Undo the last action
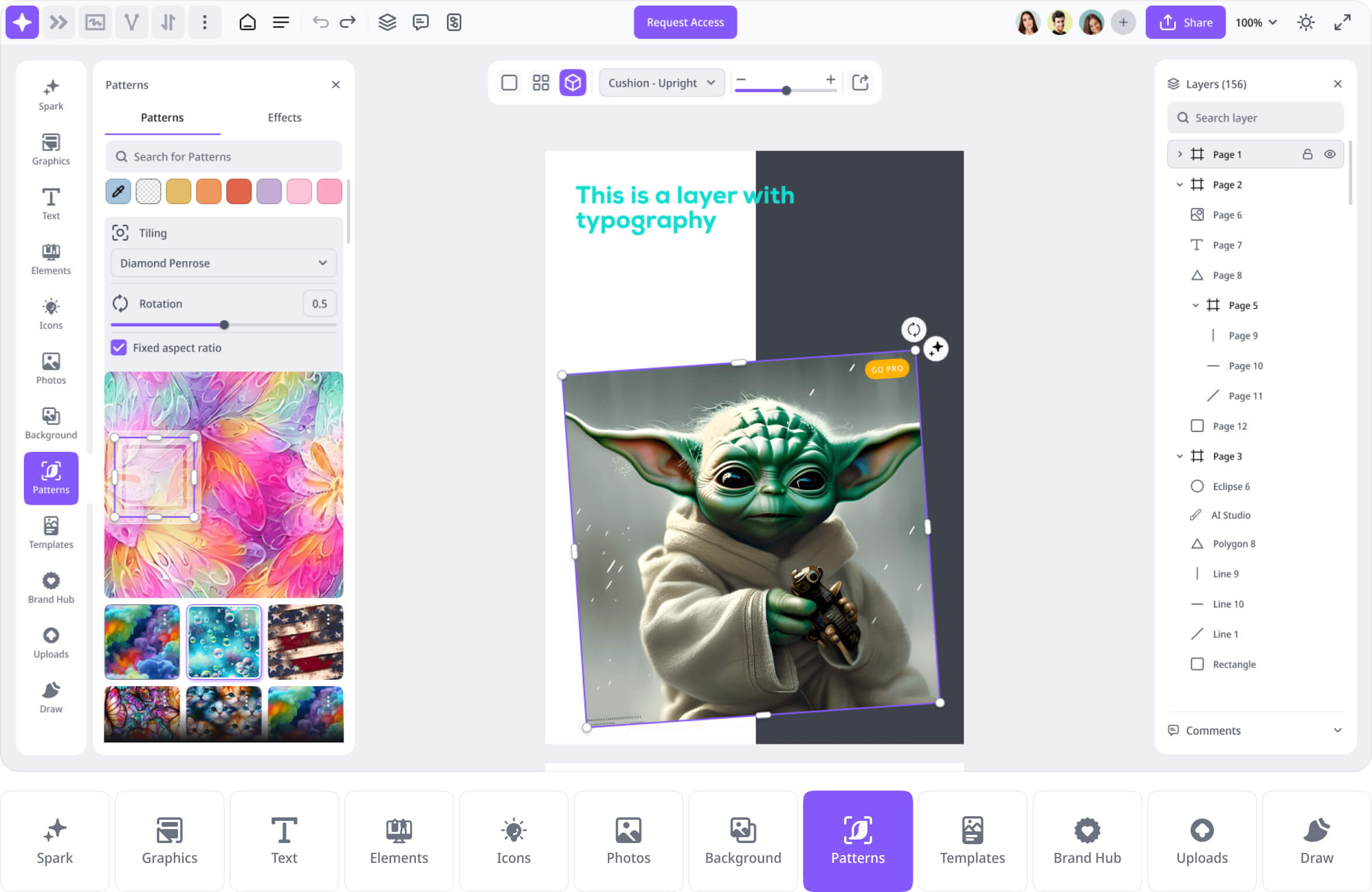This screenshot has height=892, width=1372. 320,22
